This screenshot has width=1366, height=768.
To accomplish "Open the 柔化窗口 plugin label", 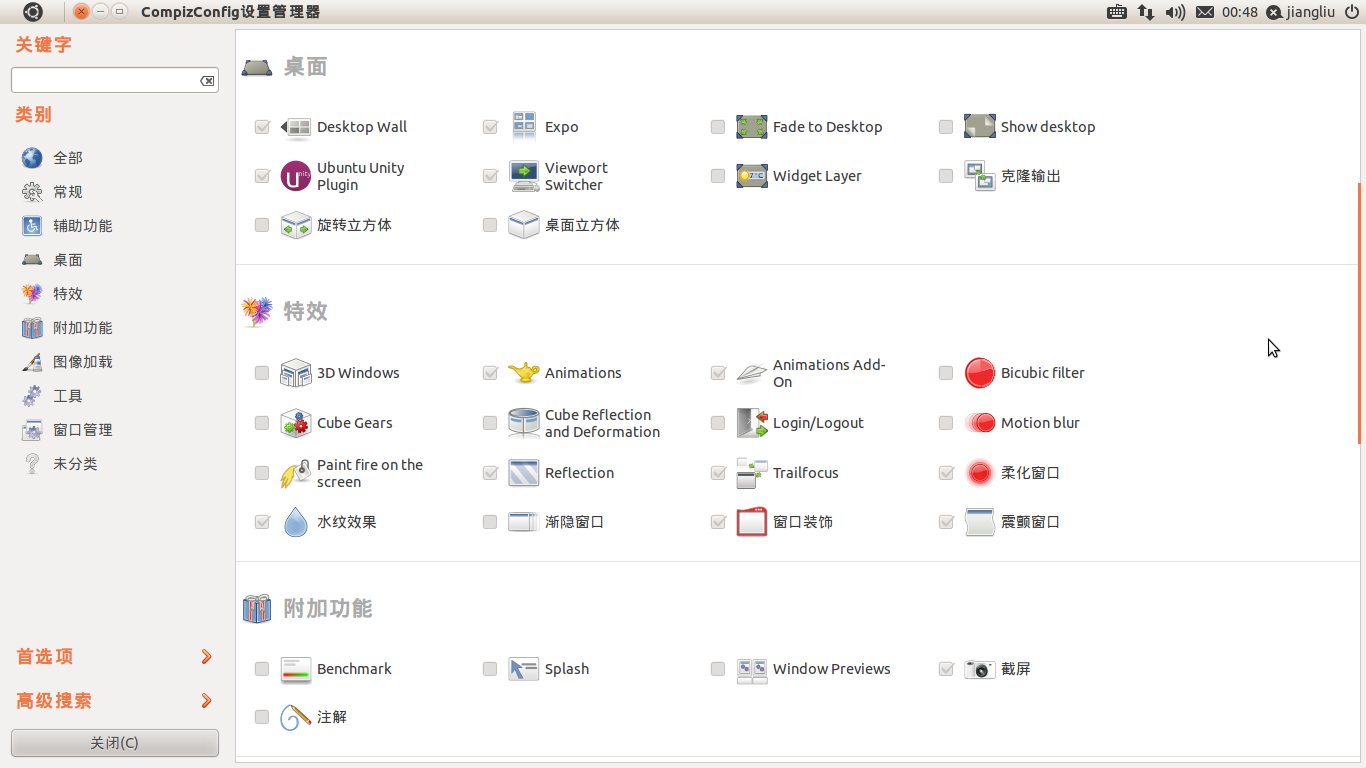I will click(1030, 473).
